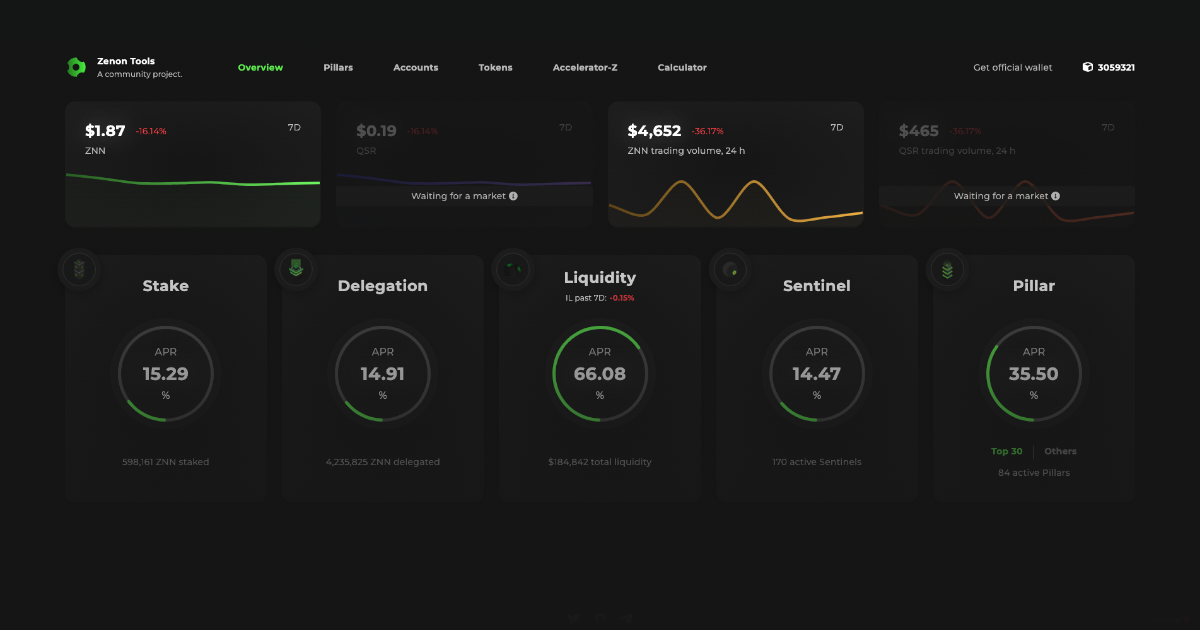Screen dimensions: 1200x630
Task: Open the Accelerator-Z tab
Action: click(x=585, y=68)
